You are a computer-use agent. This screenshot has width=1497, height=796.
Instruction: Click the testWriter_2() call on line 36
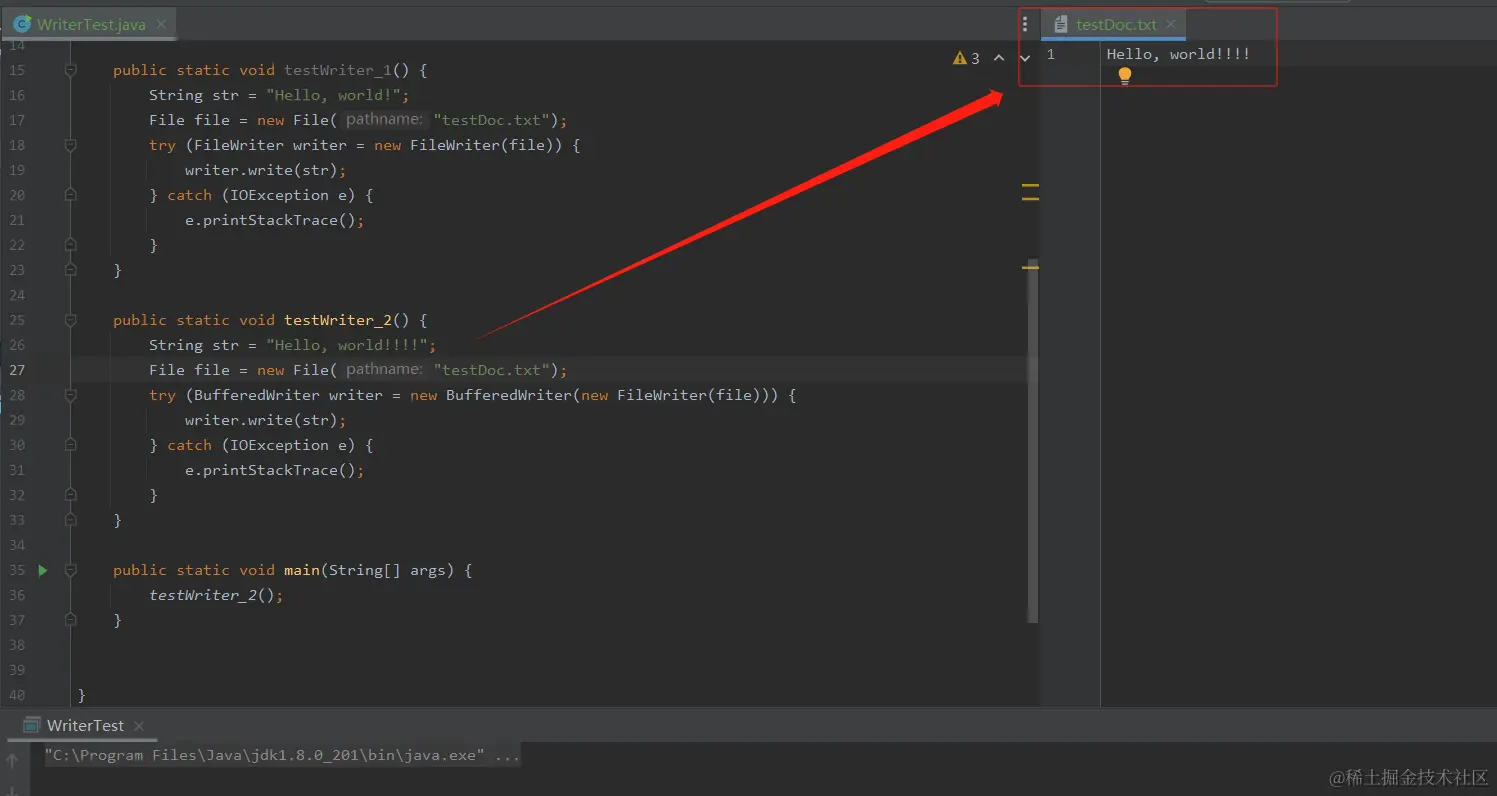pyautogui.click(x=216, y=595)
